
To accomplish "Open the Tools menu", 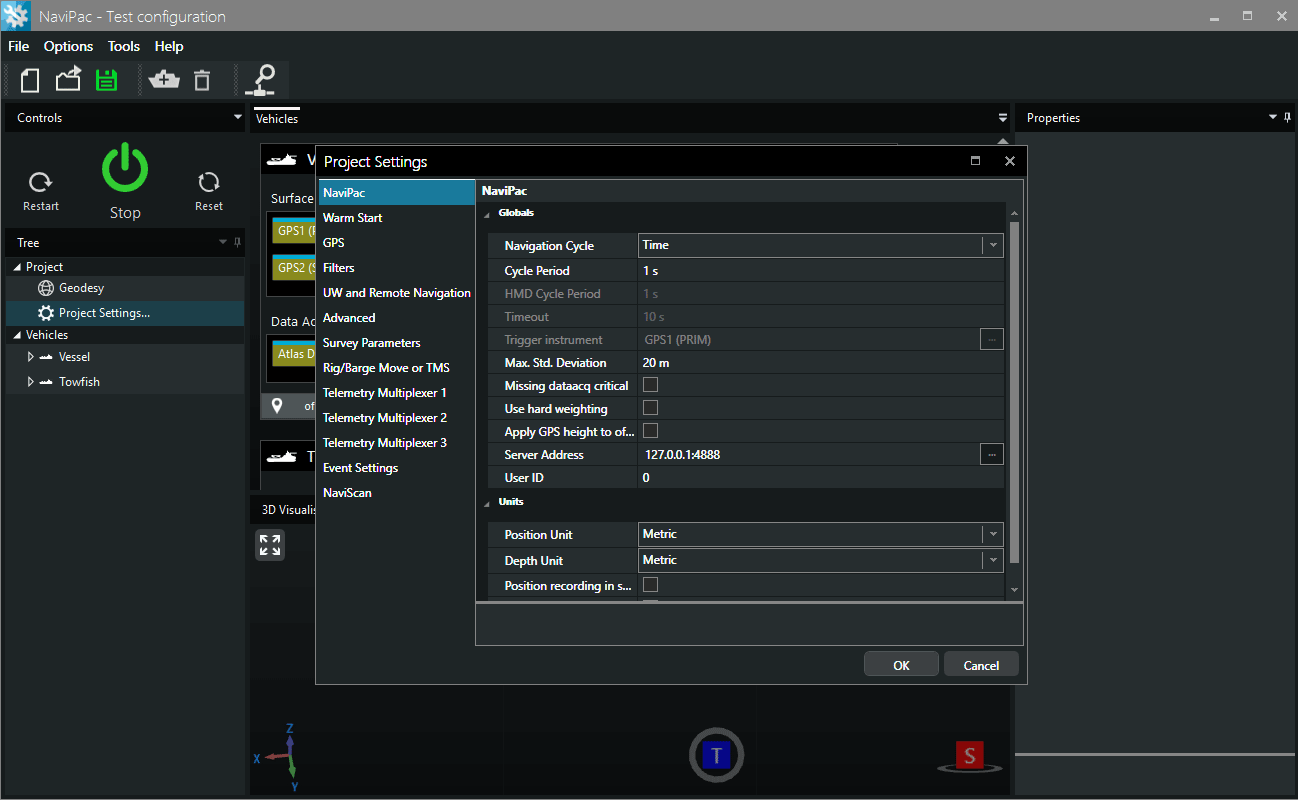I will (124, 46).
